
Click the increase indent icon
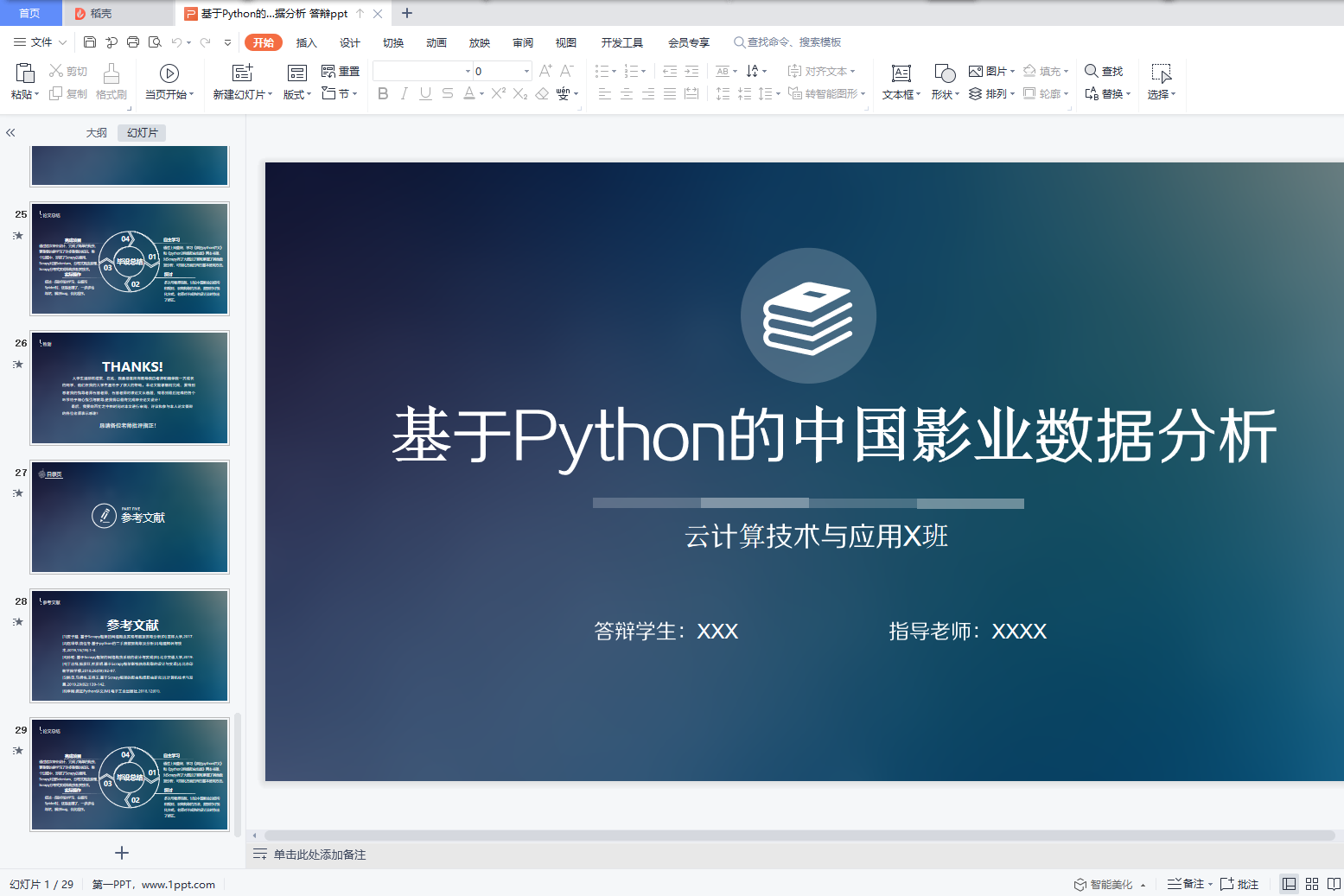pos(691,71)
